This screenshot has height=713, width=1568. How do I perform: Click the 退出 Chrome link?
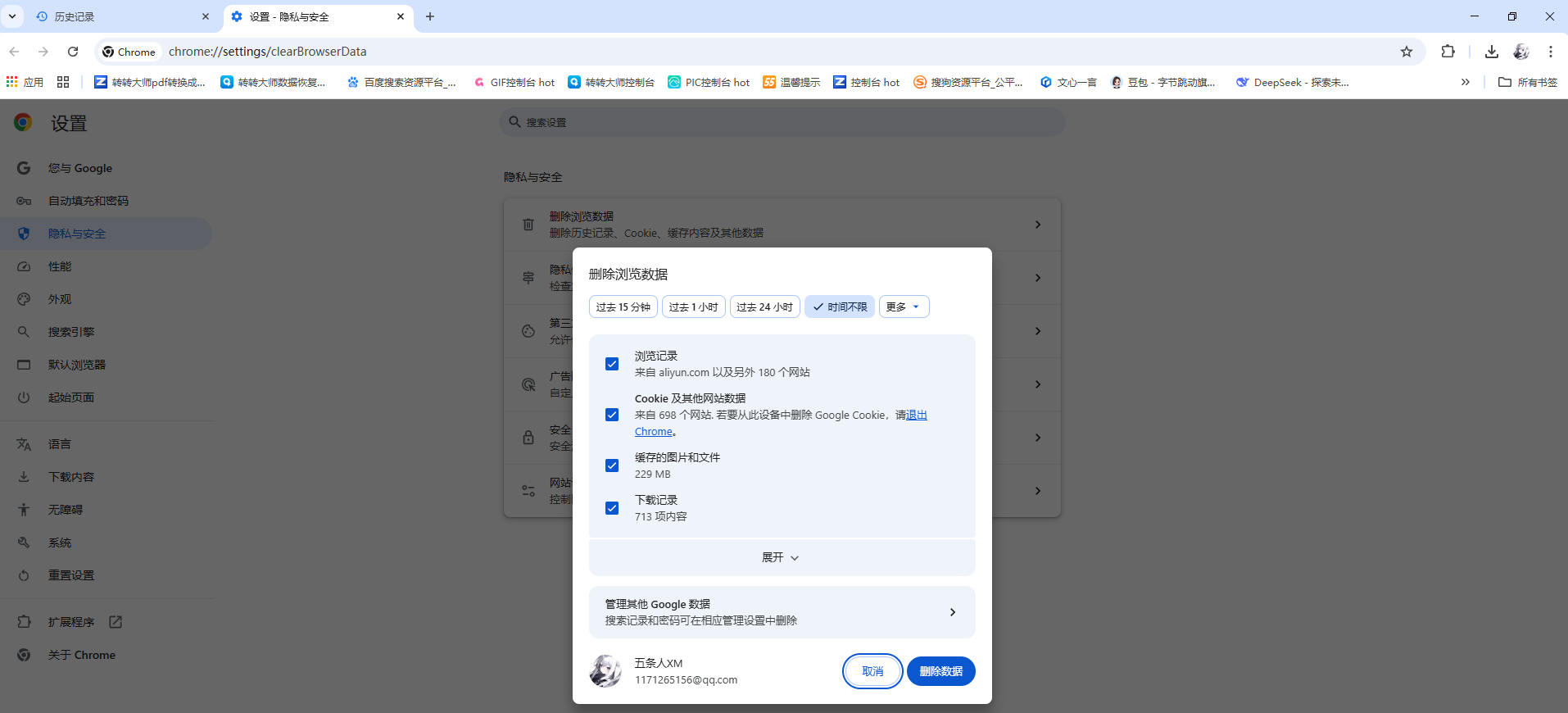[917, 416]
